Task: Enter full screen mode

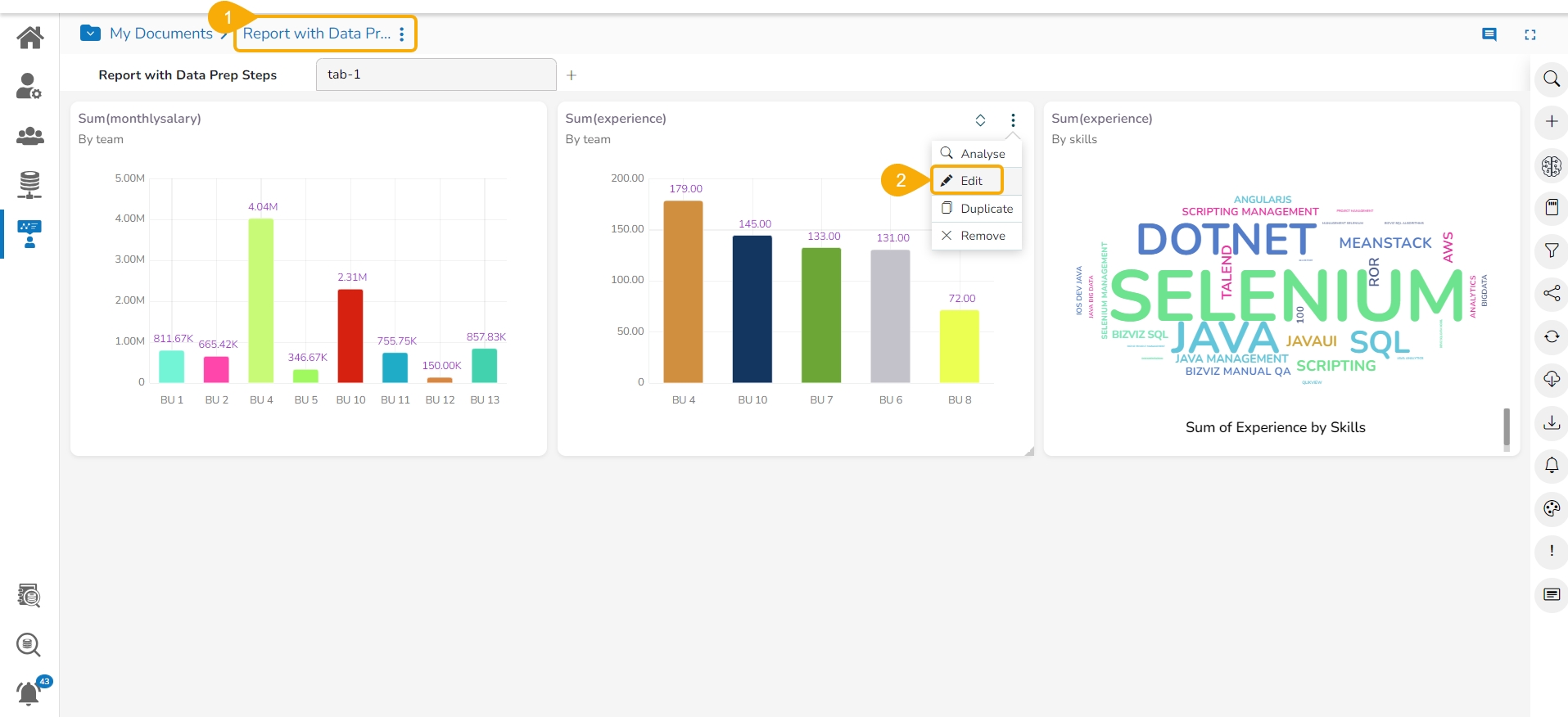Action: [x=1530, y=34]
